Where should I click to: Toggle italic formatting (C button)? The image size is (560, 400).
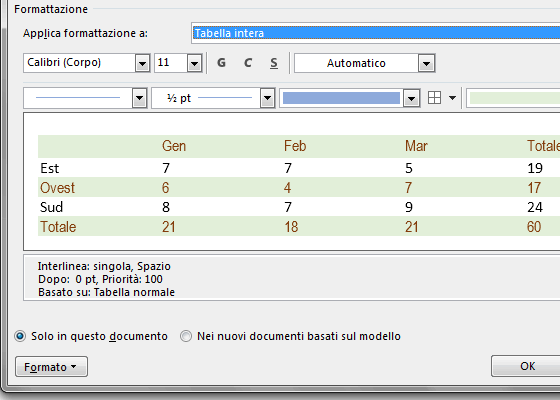click(248, 63)
